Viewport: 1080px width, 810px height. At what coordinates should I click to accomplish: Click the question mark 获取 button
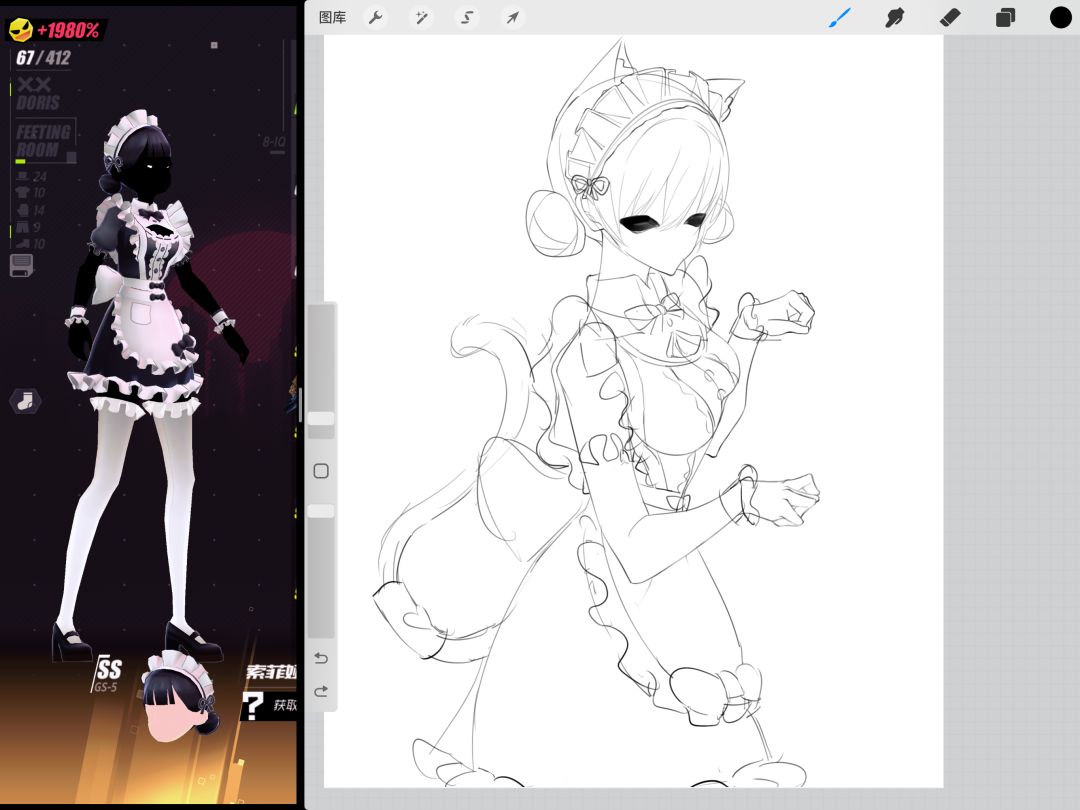[269, 705]
